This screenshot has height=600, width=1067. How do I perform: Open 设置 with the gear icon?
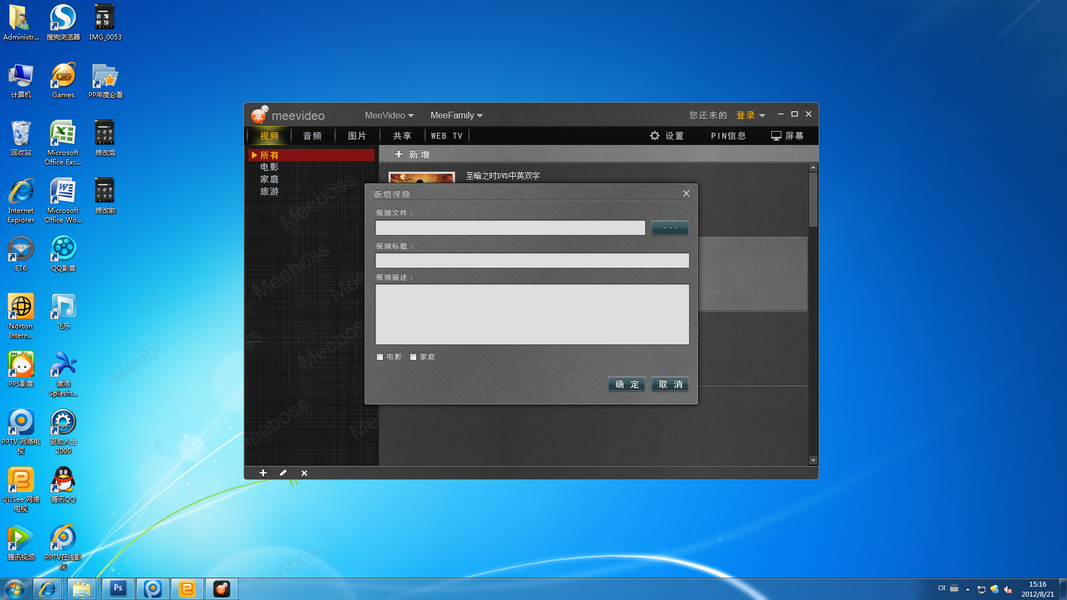coord(666,136)
